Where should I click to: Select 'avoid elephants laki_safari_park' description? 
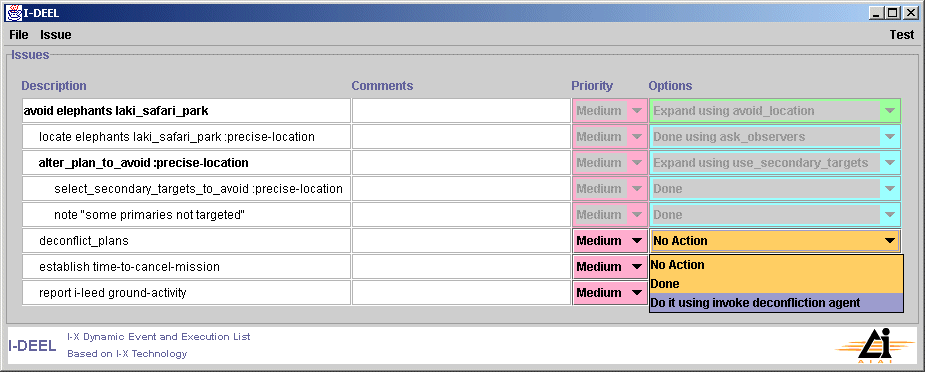[x=186, y=111]
